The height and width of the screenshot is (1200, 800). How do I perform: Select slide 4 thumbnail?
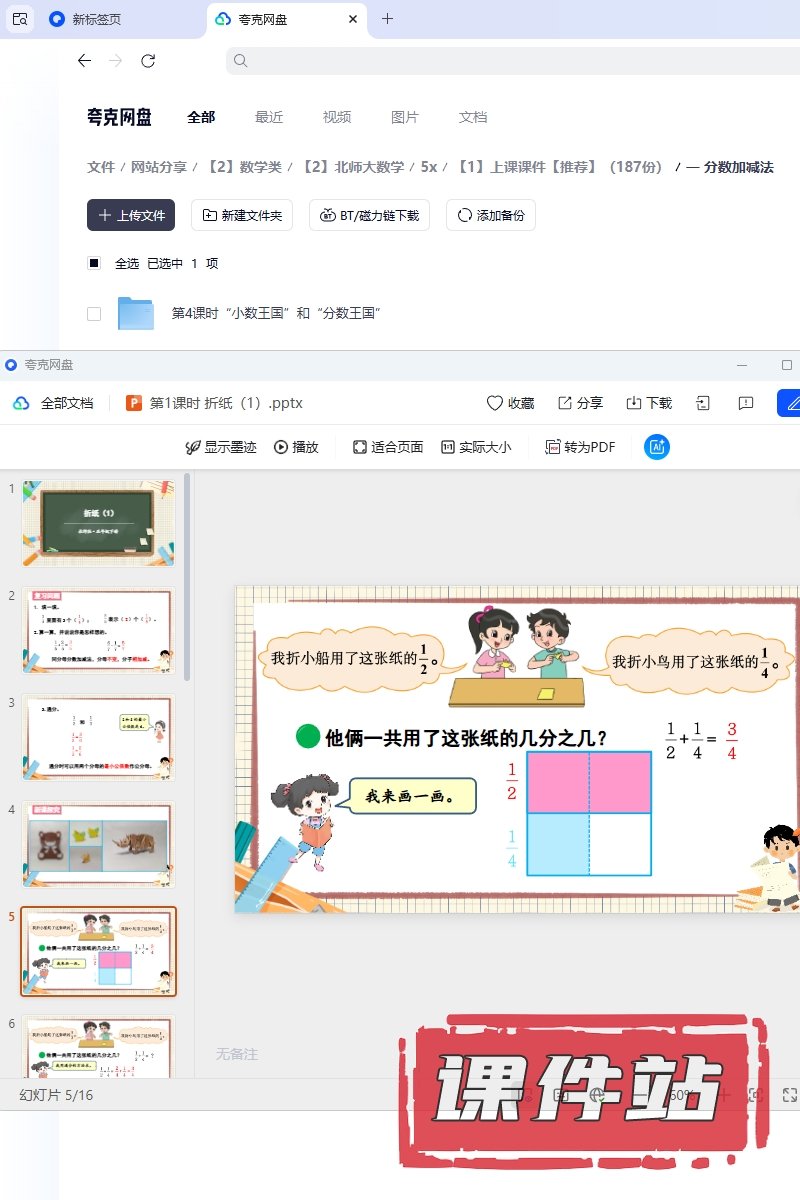[x=98, y=844]
